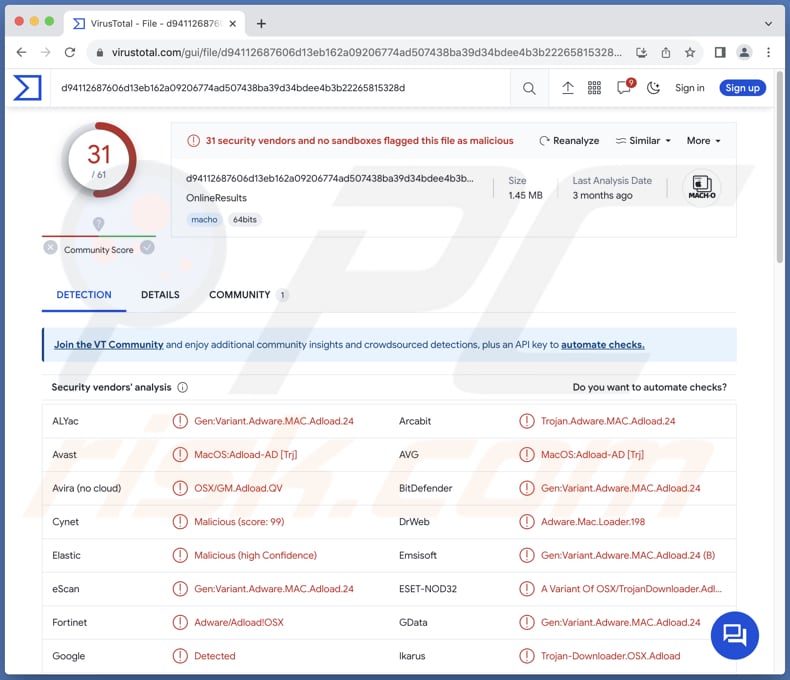Click the community score question marker
Viewport: 790px width, 680px height.
(98, 224)
